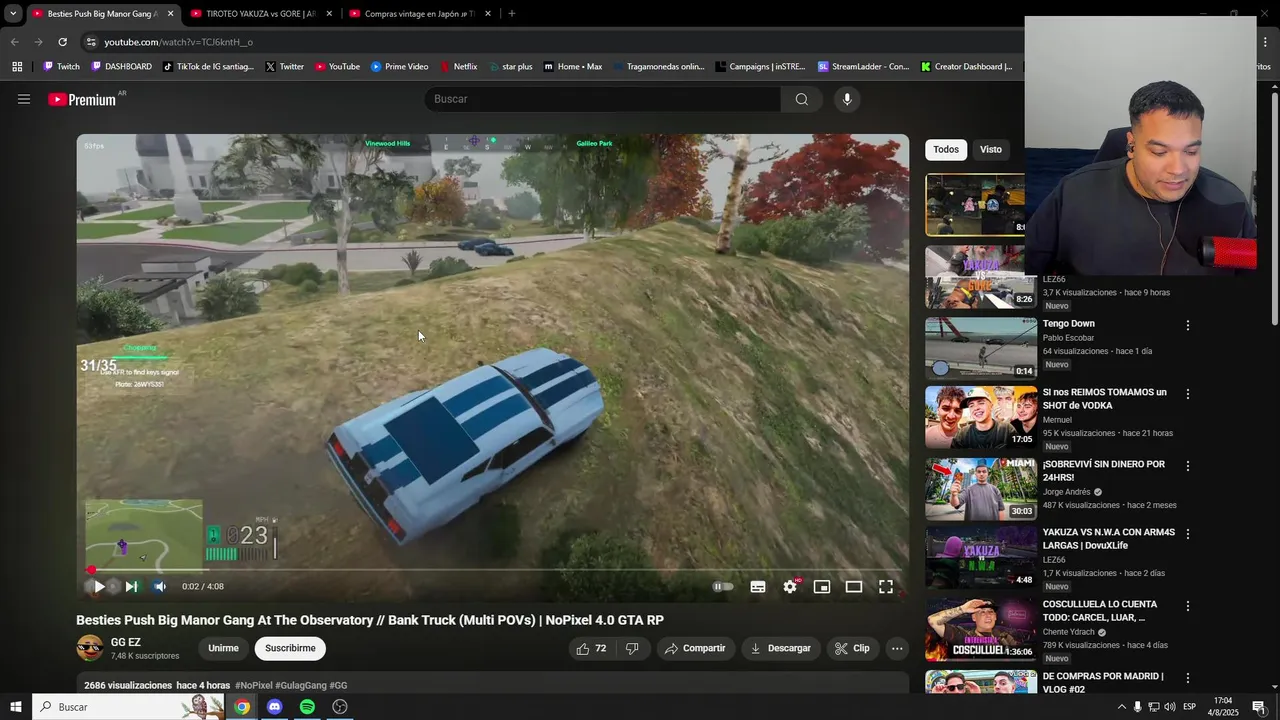Open the DASHBOARD bookmark
Image resolution: width=1280 pixels, height=720 pixels.
(122, 67)
